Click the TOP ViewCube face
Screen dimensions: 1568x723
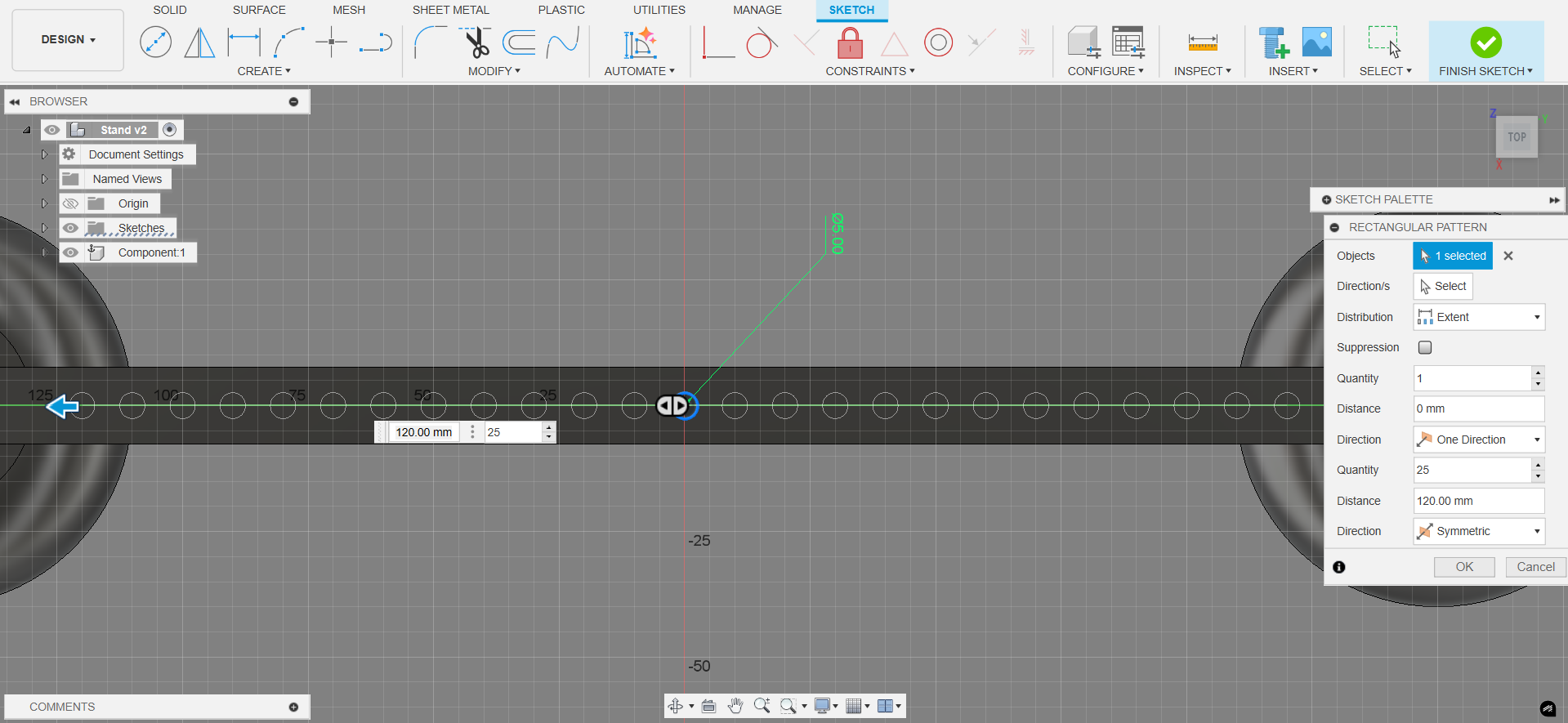tap(1517, 137)
